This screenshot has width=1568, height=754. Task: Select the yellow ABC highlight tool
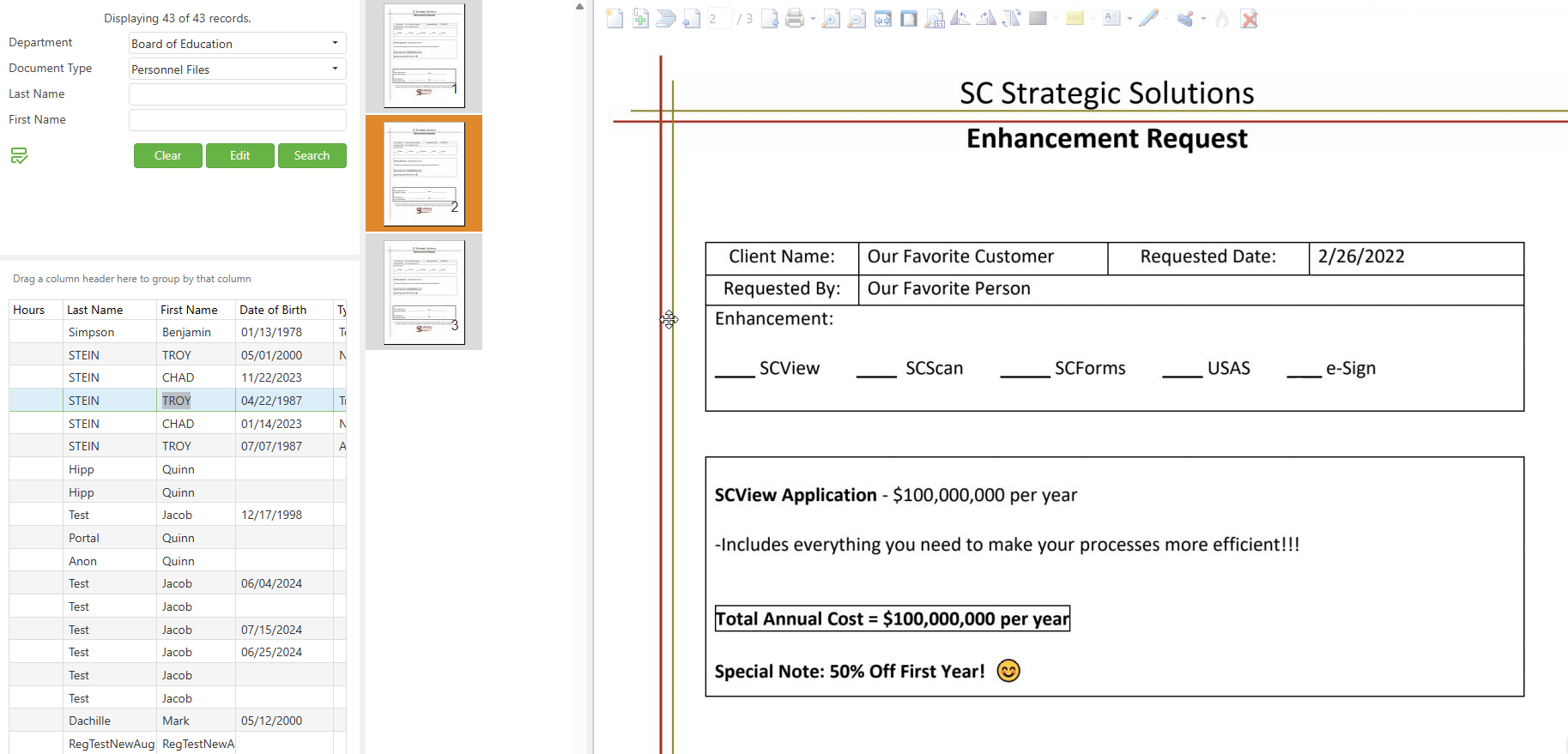[1075, 18]
